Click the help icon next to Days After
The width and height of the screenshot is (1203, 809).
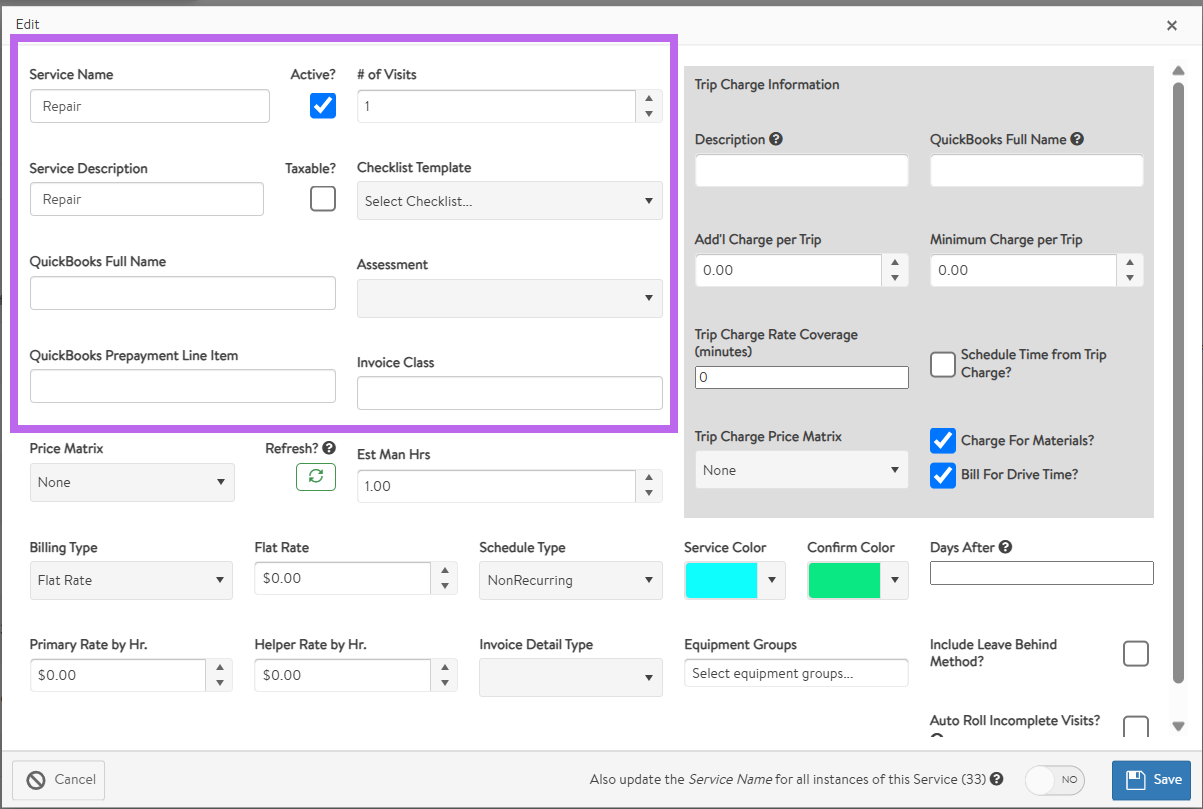[1005, 547]
